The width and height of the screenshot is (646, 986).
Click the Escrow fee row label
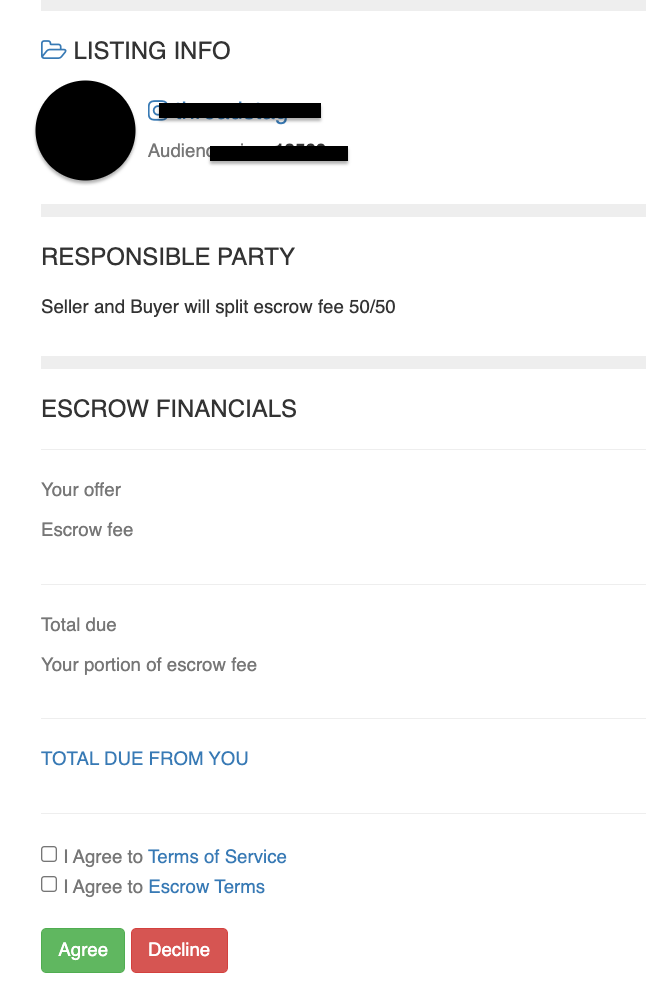point(87,529)
